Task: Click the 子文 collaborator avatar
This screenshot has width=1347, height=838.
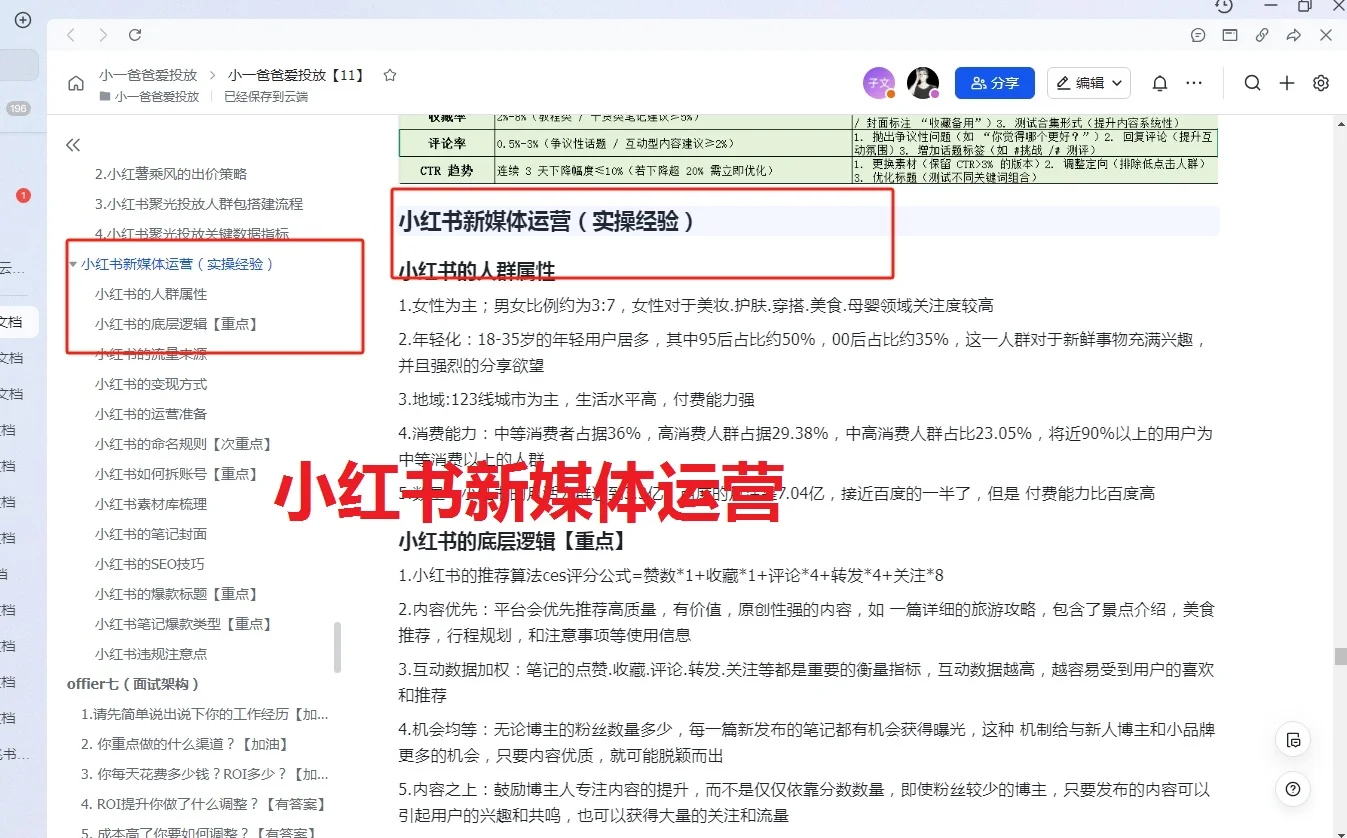Action: tap(877, 83)
